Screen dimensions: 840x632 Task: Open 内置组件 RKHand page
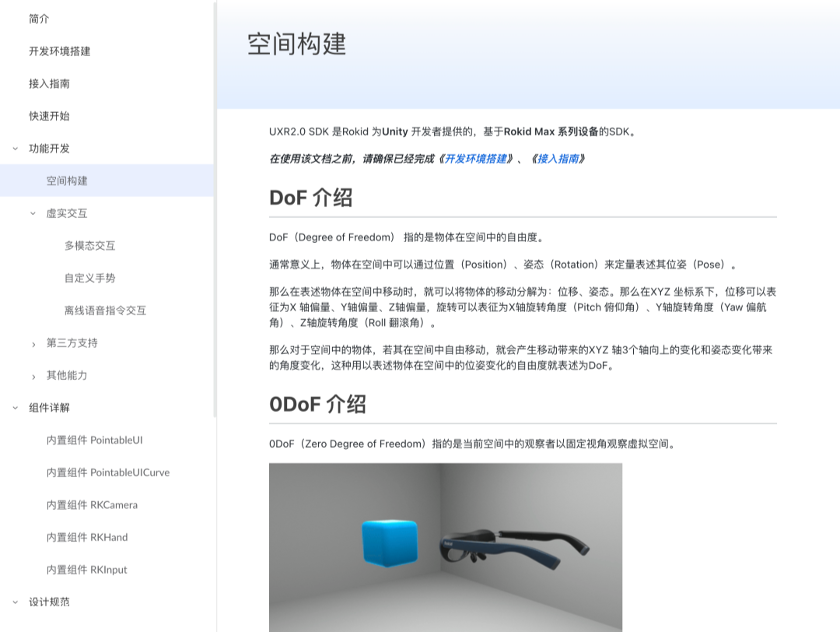(x=87, y=537)
